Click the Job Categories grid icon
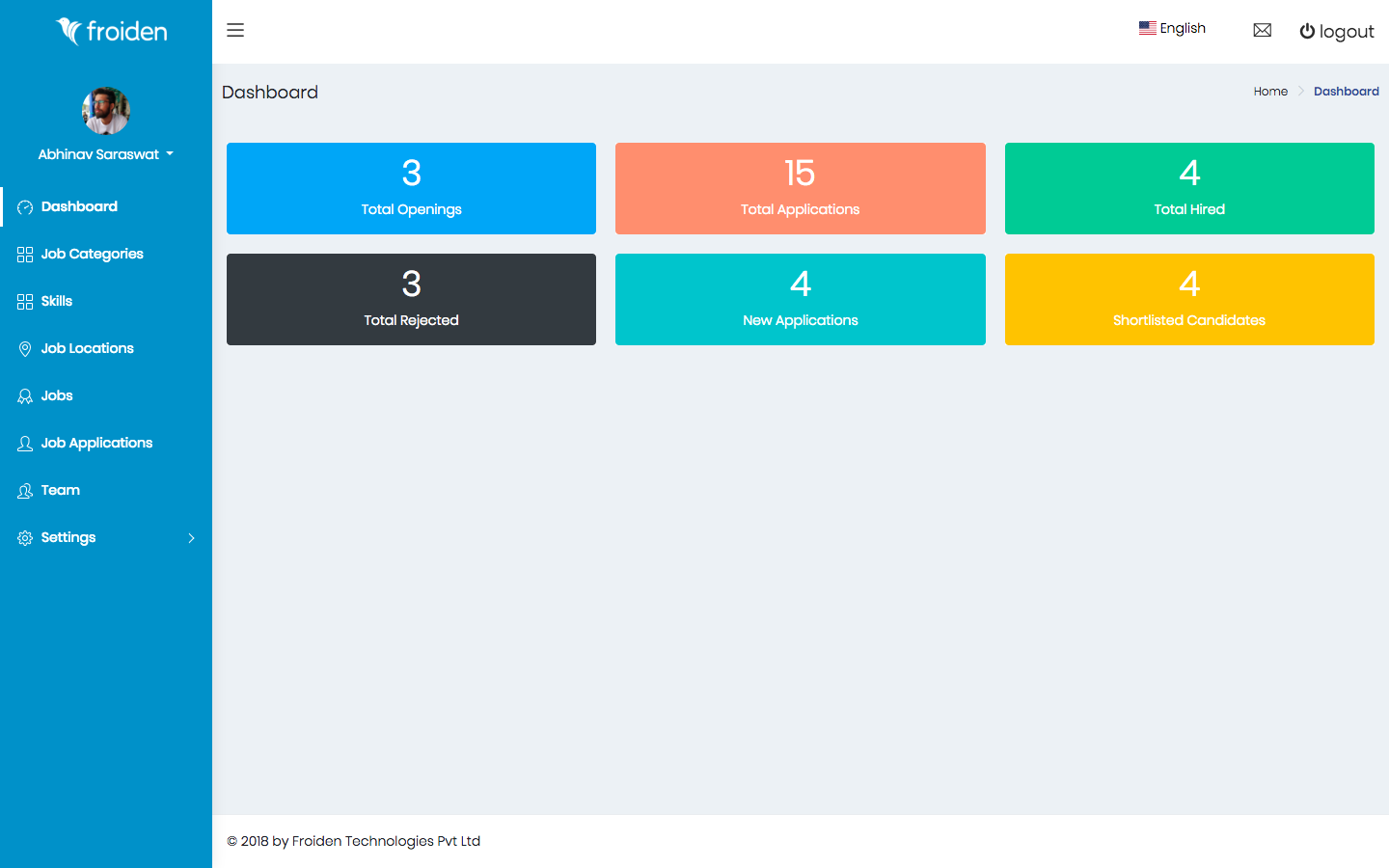This screenshot has width=1389, height=868. point(25,255)
